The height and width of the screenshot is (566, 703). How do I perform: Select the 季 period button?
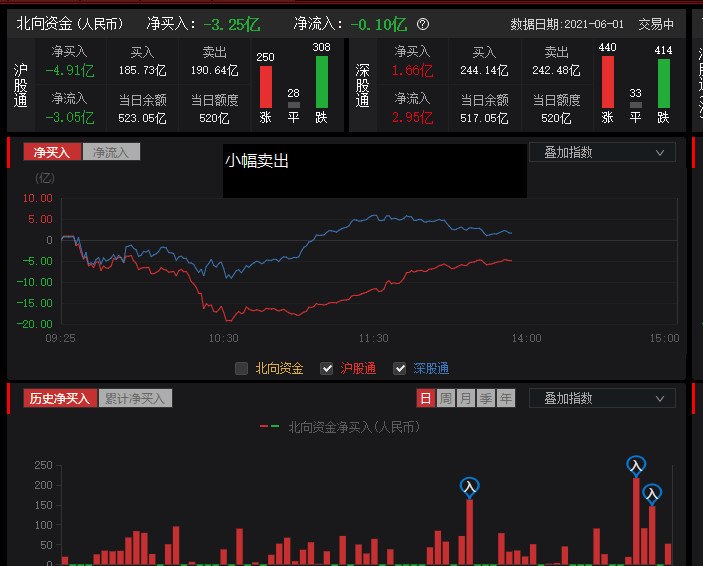tap(486, 398)
